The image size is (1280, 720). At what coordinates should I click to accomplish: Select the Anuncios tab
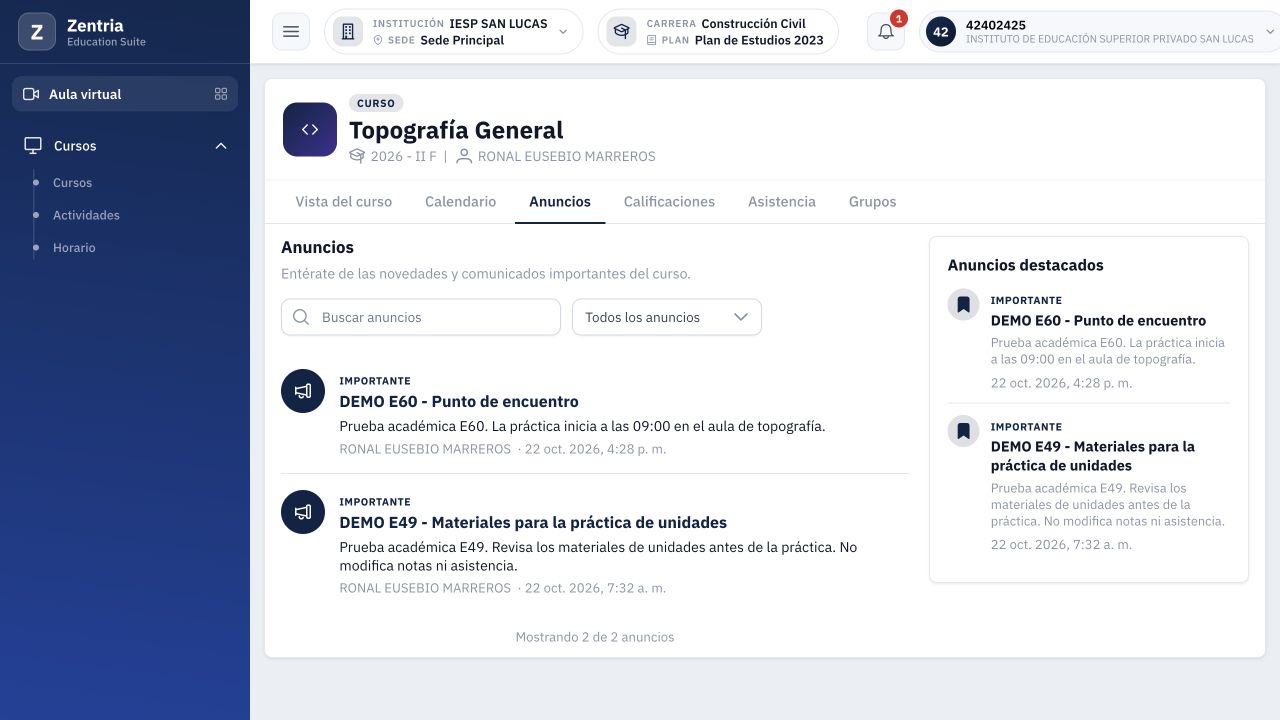coord(560,202)
